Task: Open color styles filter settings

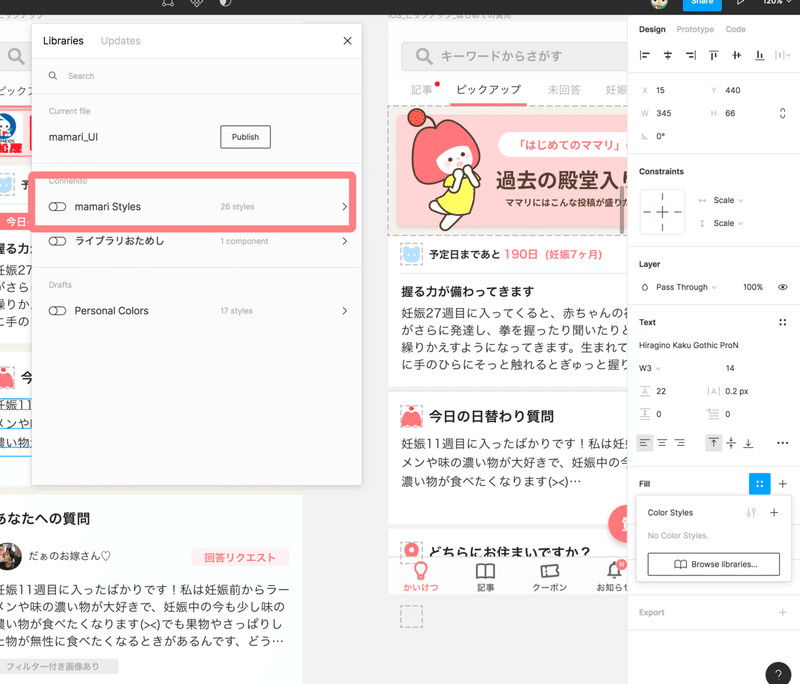Action: click(751, 513)
